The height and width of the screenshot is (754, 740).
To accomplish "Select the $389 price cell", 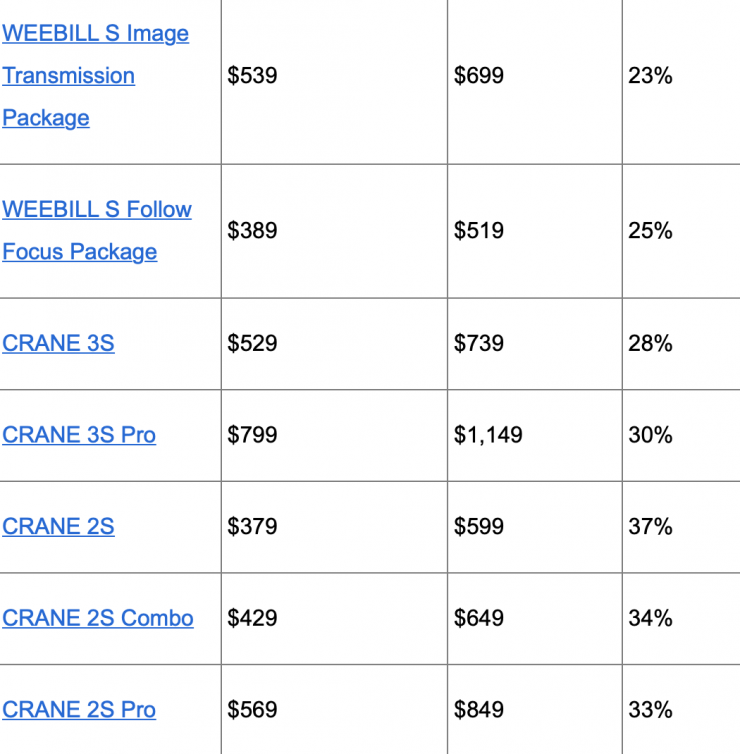I will pos(252,231).
